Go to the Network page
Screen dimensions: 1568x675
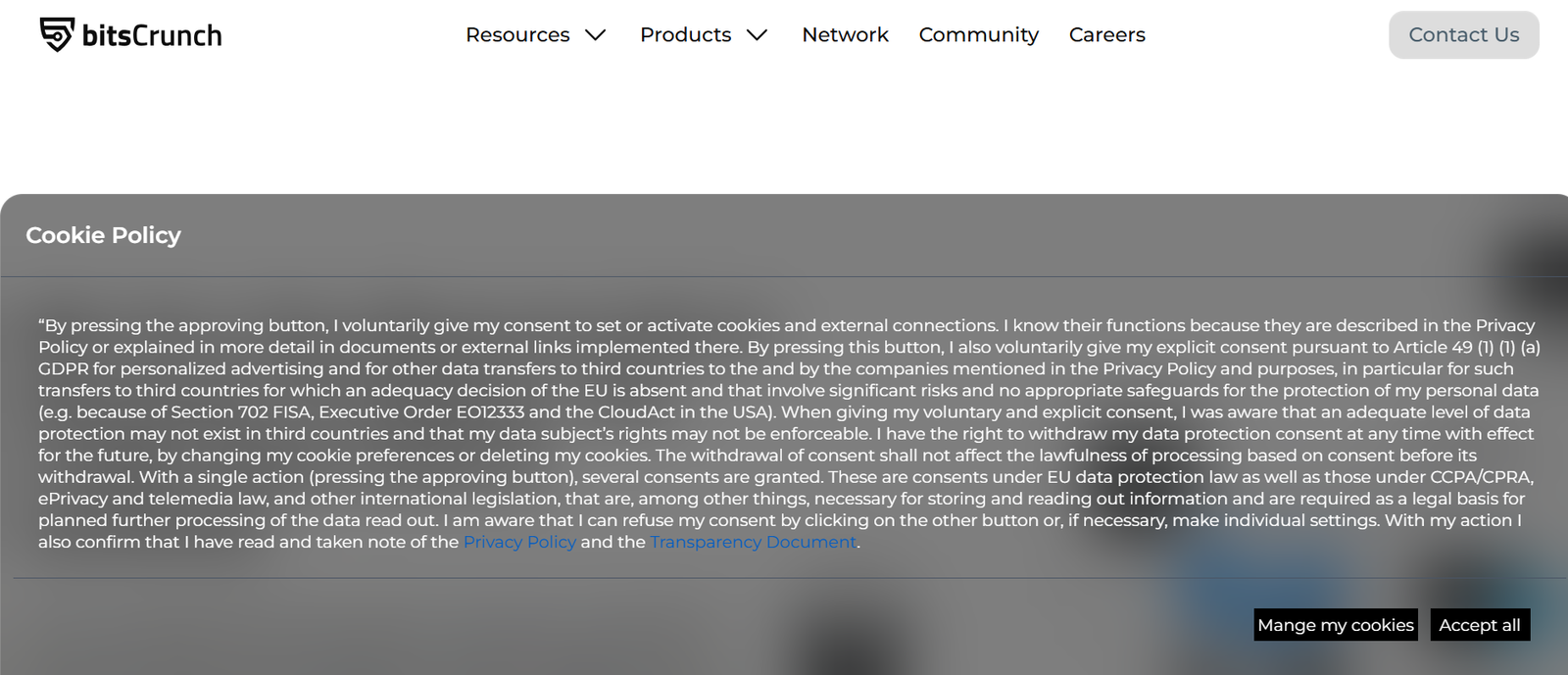tap(845, 35)
